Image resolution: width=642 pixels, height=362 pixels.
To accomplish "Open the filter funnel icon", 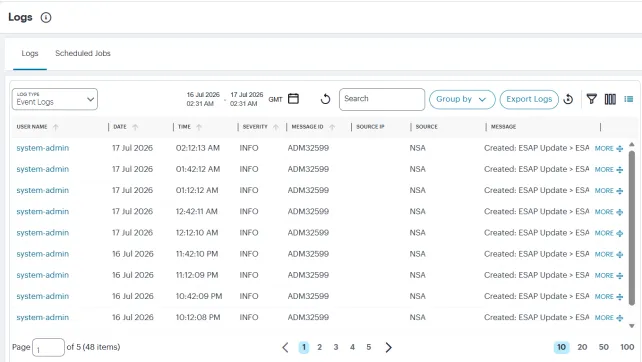I will click(x=591, y=99).
